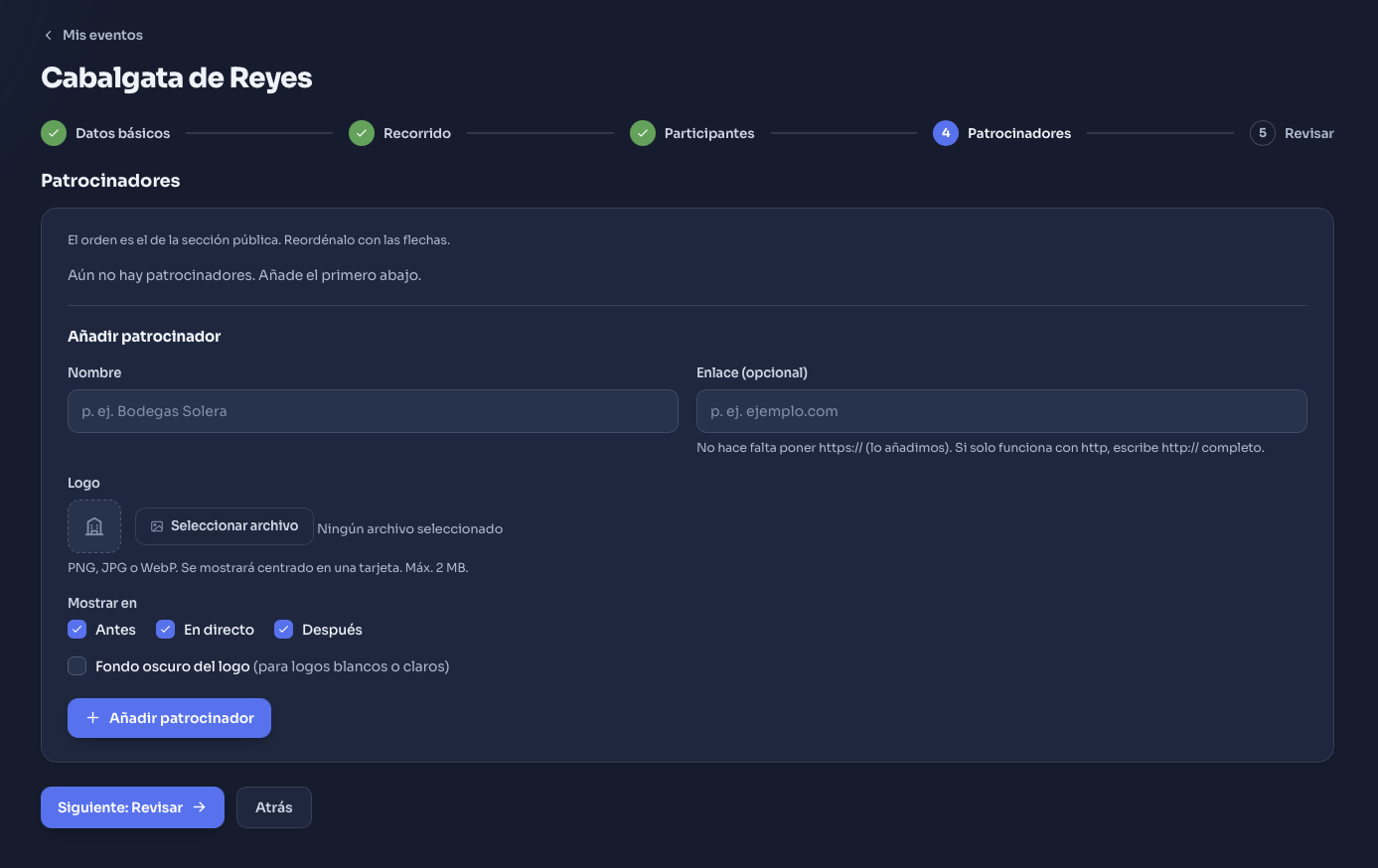Viewport: 1378px width, 868px height.
Task: Focus the Enlace (opcional) field
Action: tap(1001, 411)
